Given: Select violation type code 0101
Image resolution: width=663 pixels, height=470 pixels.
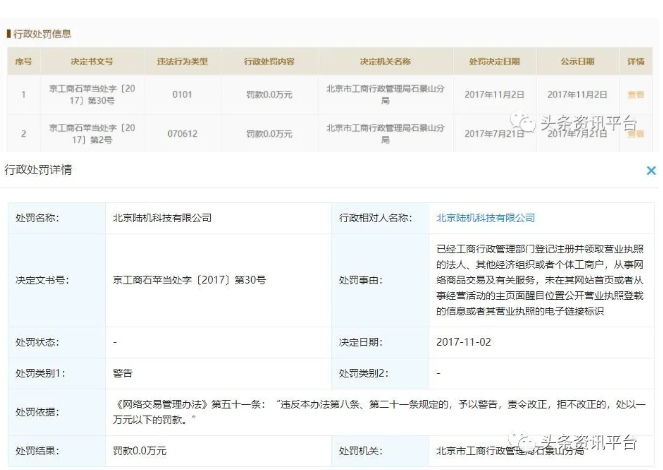Looking at the screenshot, I should coord(182,95).
